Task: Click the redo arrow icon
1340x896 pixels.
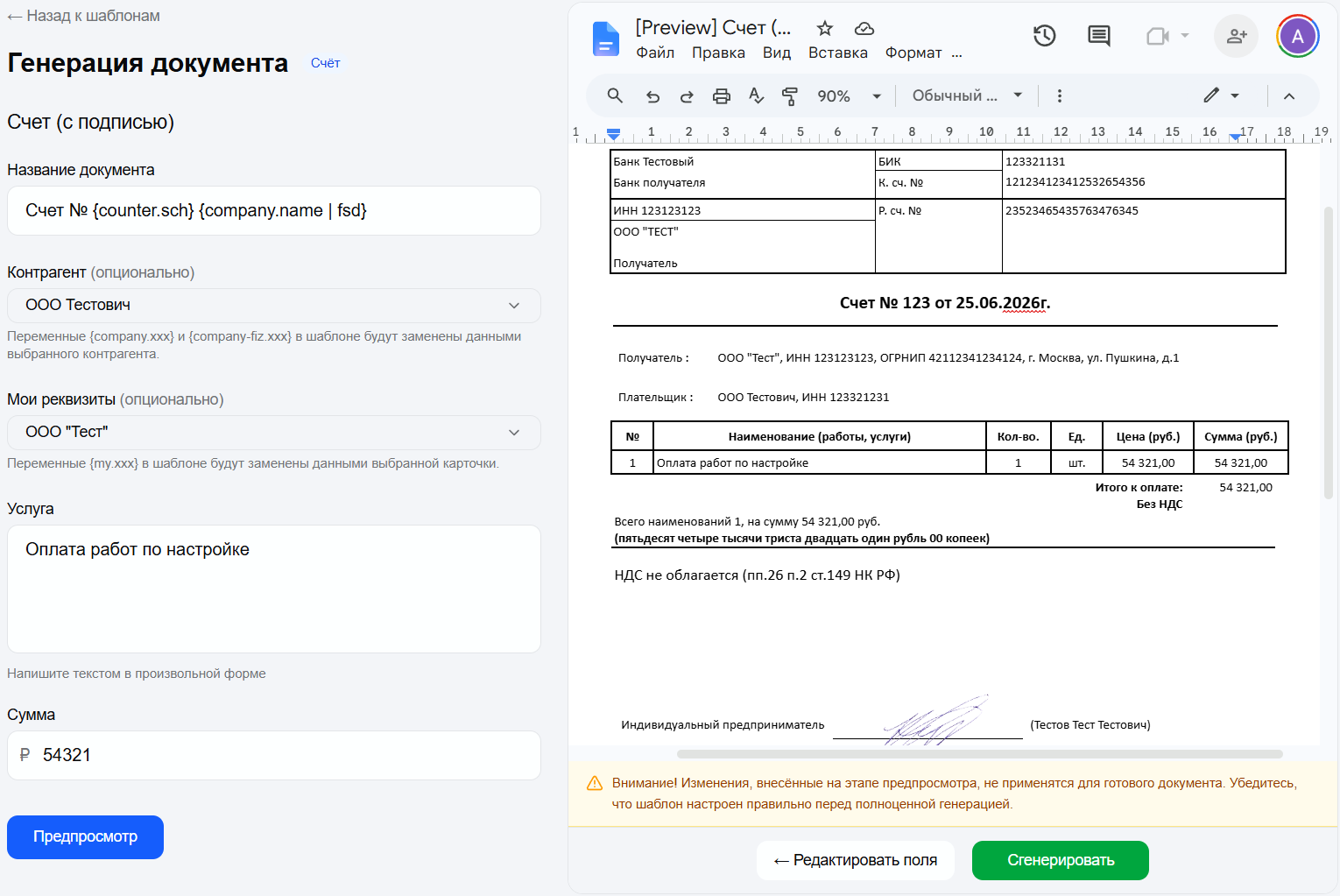Action: click(687, 96)
